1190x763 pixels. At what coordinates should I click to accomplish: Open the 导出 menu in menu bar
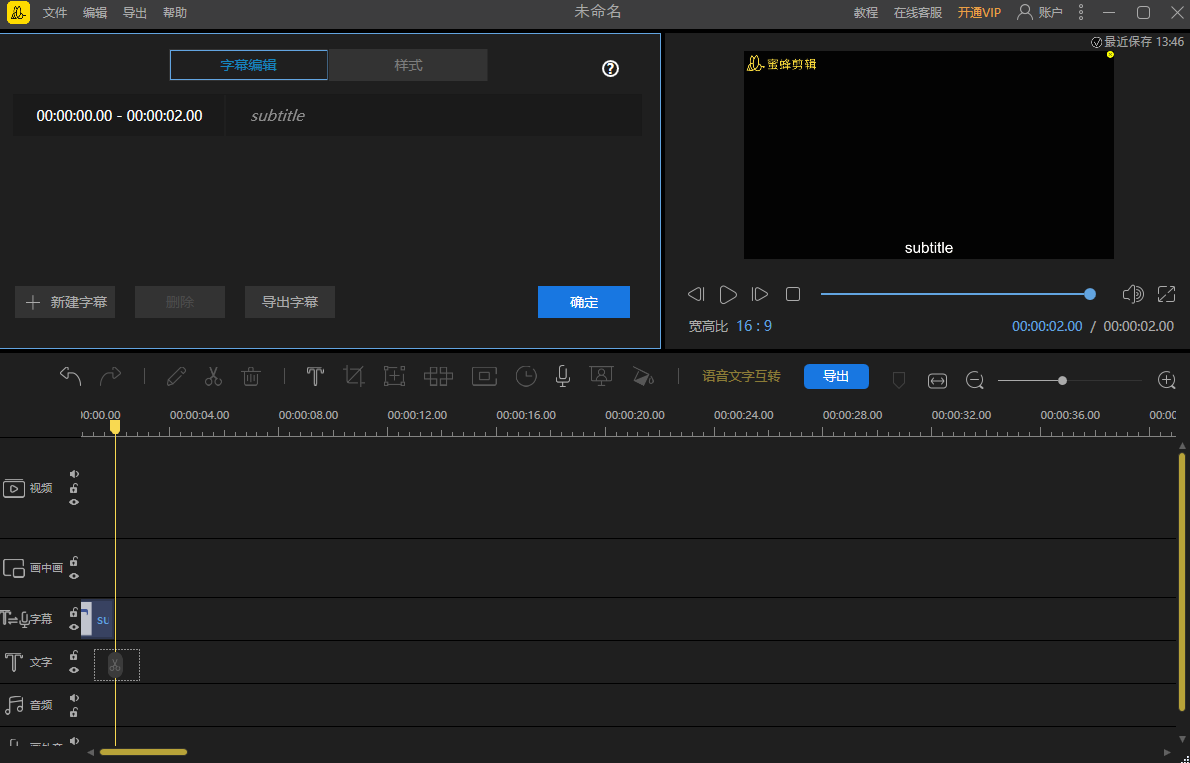tap(135, 13)
